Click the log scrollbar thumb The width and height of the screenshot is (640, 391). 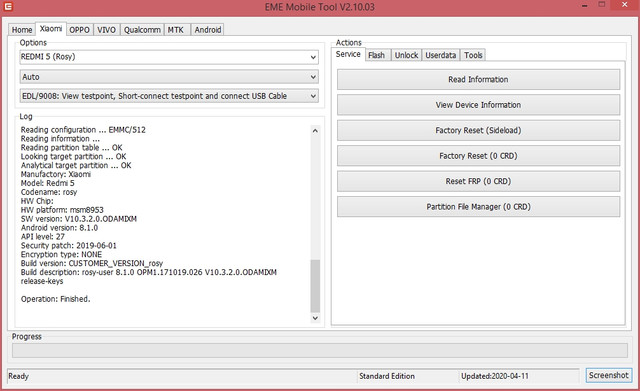[x=315, y=286]
